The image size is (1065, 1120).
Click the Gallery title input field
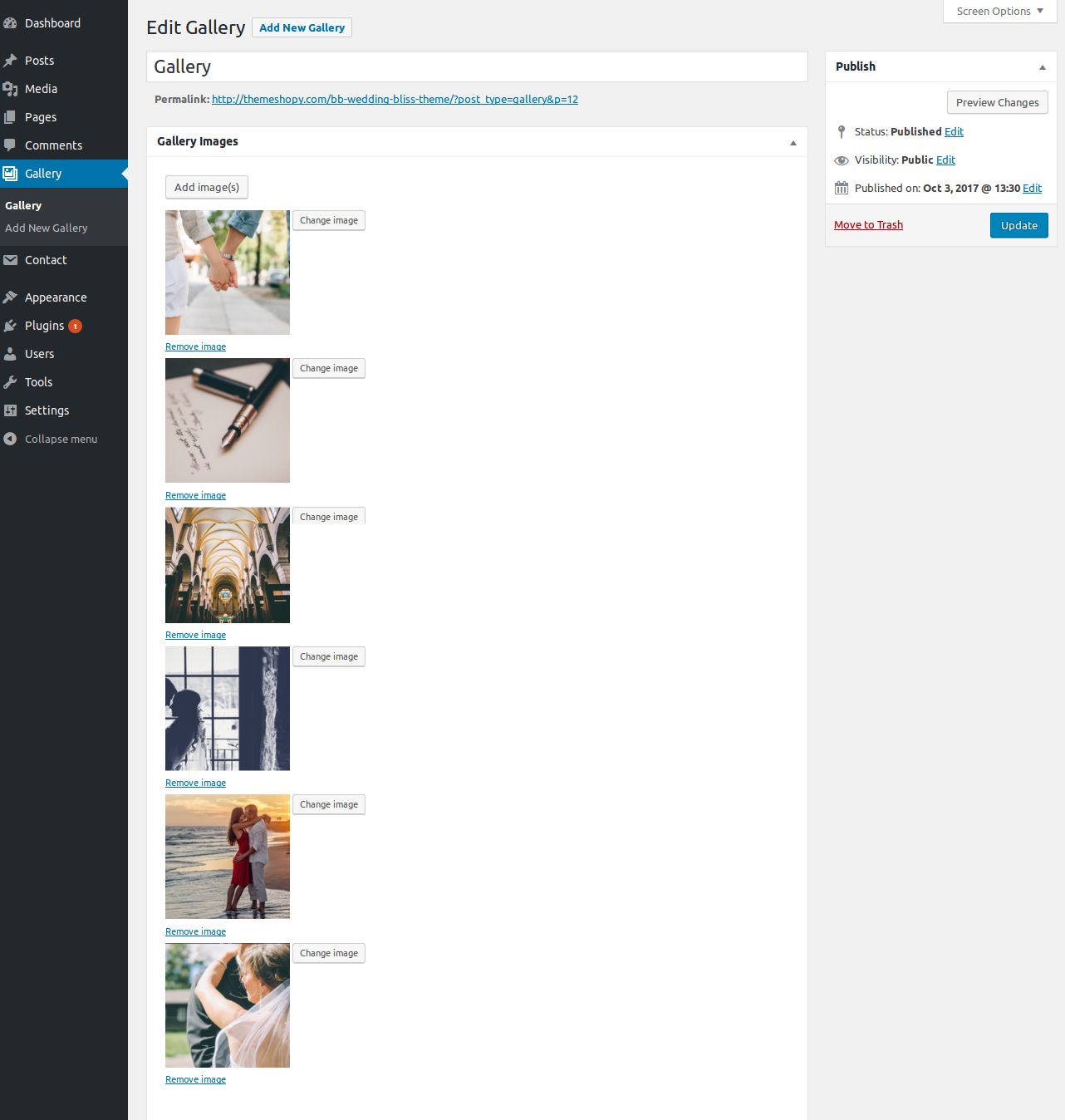(477, 66)
